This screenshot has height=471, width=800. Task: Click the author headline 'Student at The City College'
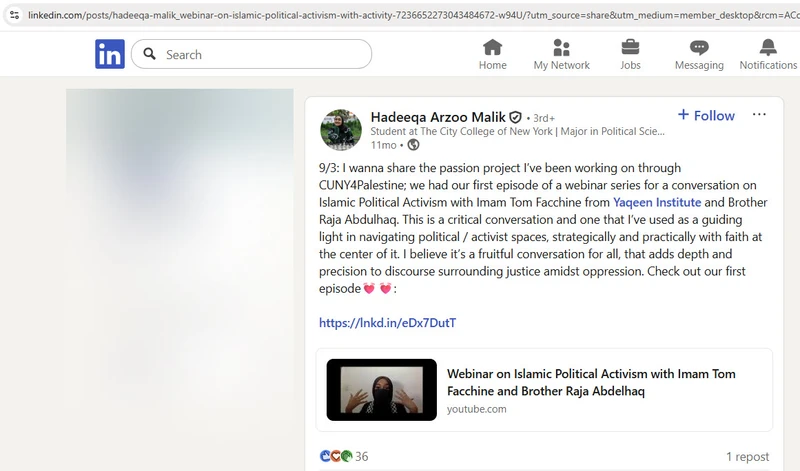(x=517, y=131)
